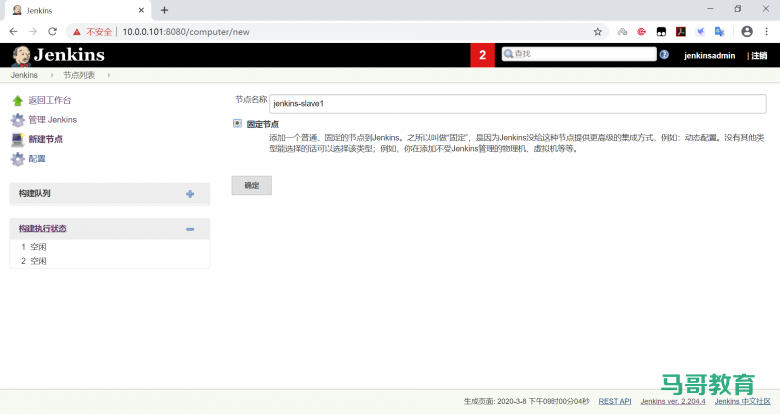Open 配置 in the sidebar
The height and width of the screenshot is (414, 780).
[37, 159]
